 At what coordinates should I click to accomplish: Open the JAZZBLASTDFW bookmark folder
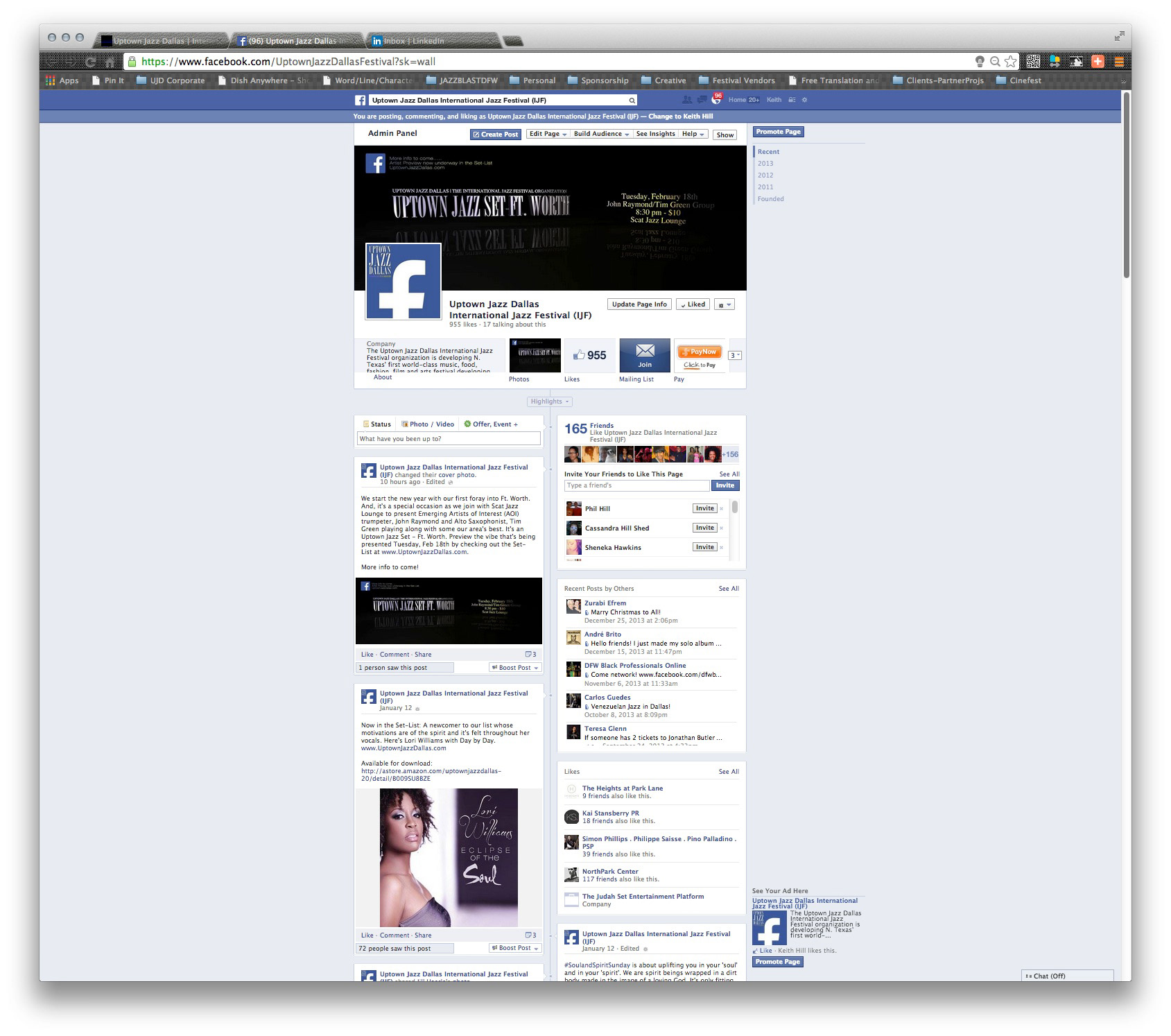pos(462,80)
